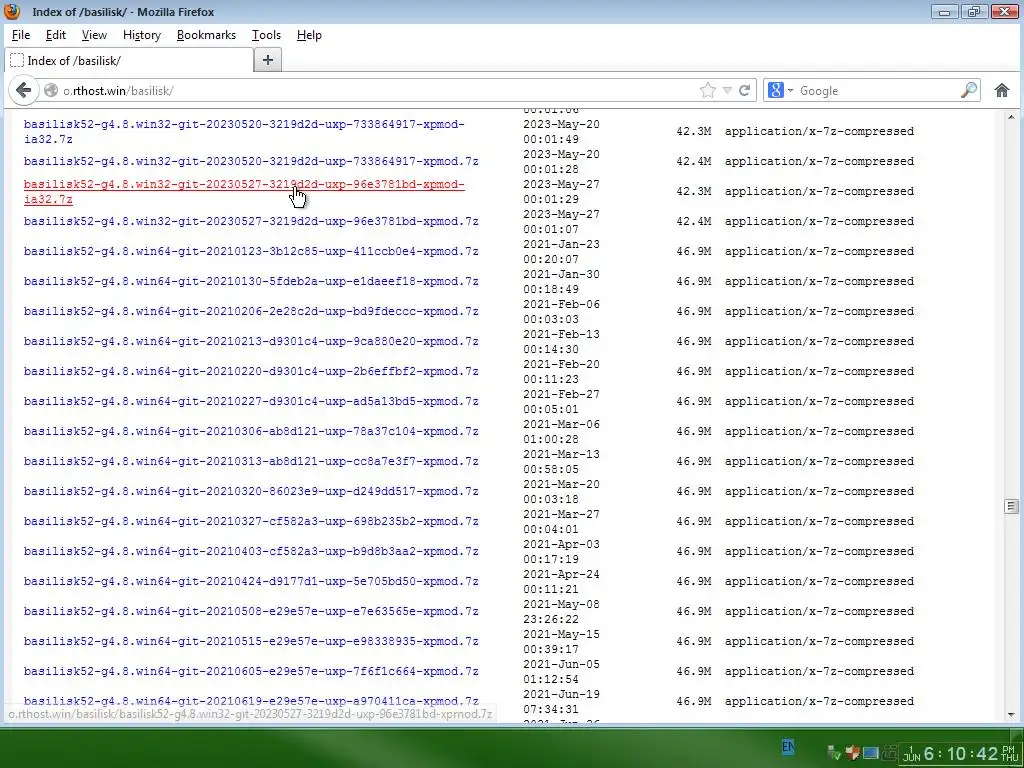The image size is (1024, 768).
Task: Download win32 20230527 uxp-96e3781bd-xpmod.7z file
Action: [x=251, y=221]
